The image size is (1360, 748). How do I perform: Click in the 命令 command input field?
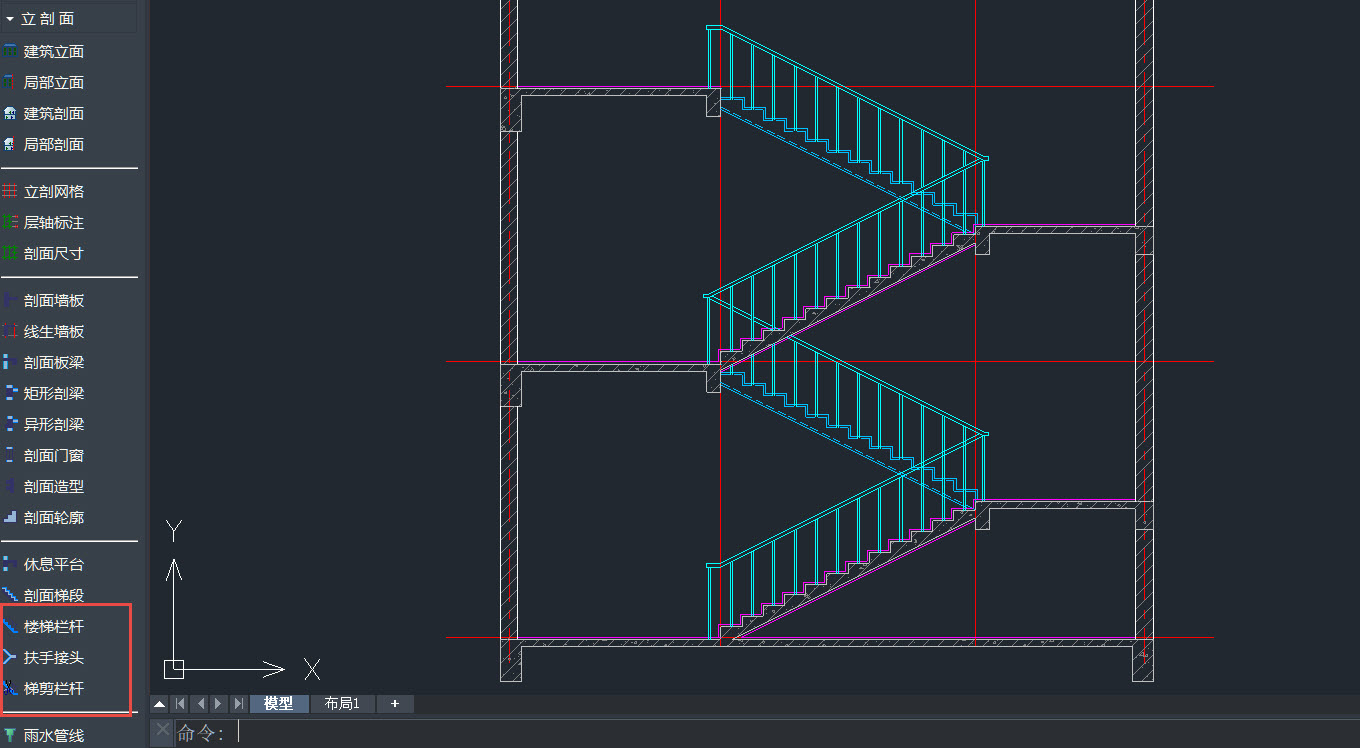tap(700, 733)
